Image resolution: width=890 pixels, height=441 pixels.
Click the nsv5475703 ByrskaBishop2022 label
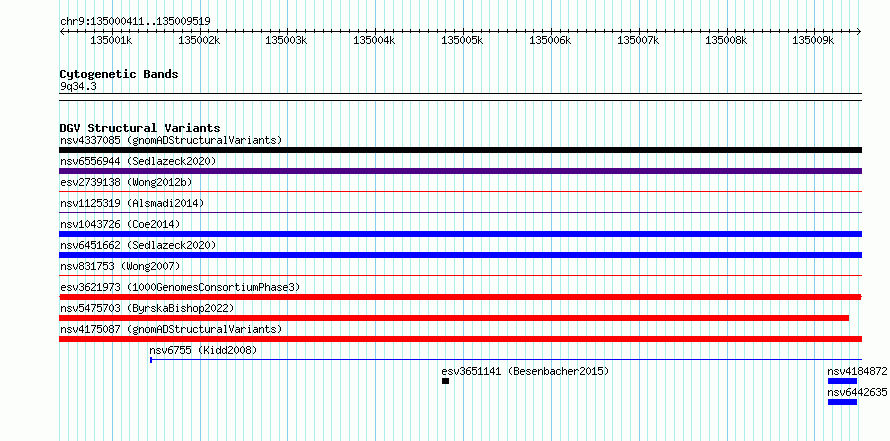pos(147,308)
